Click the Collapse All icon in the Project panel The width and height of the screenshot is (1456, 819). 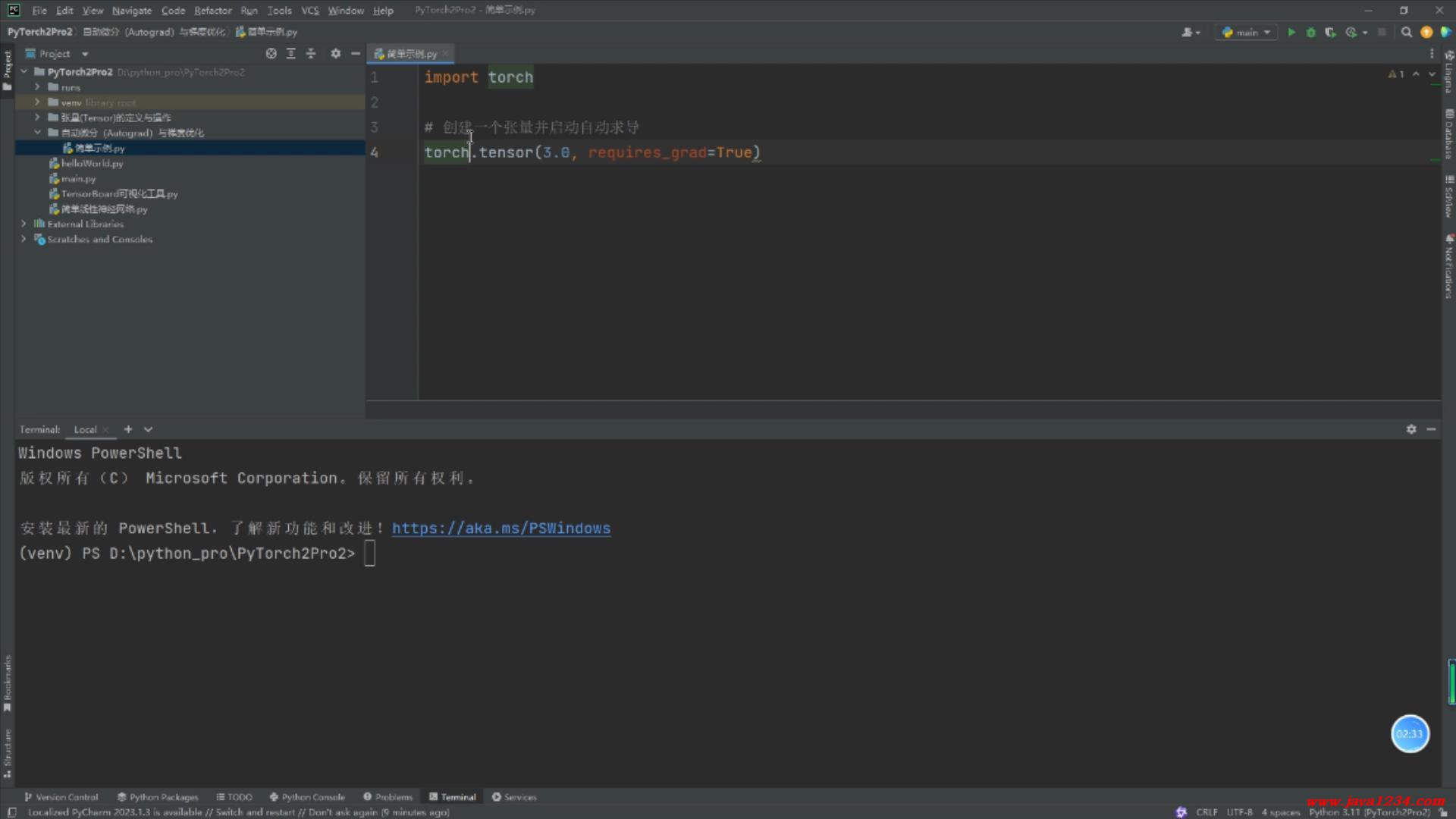coord(311,54)
